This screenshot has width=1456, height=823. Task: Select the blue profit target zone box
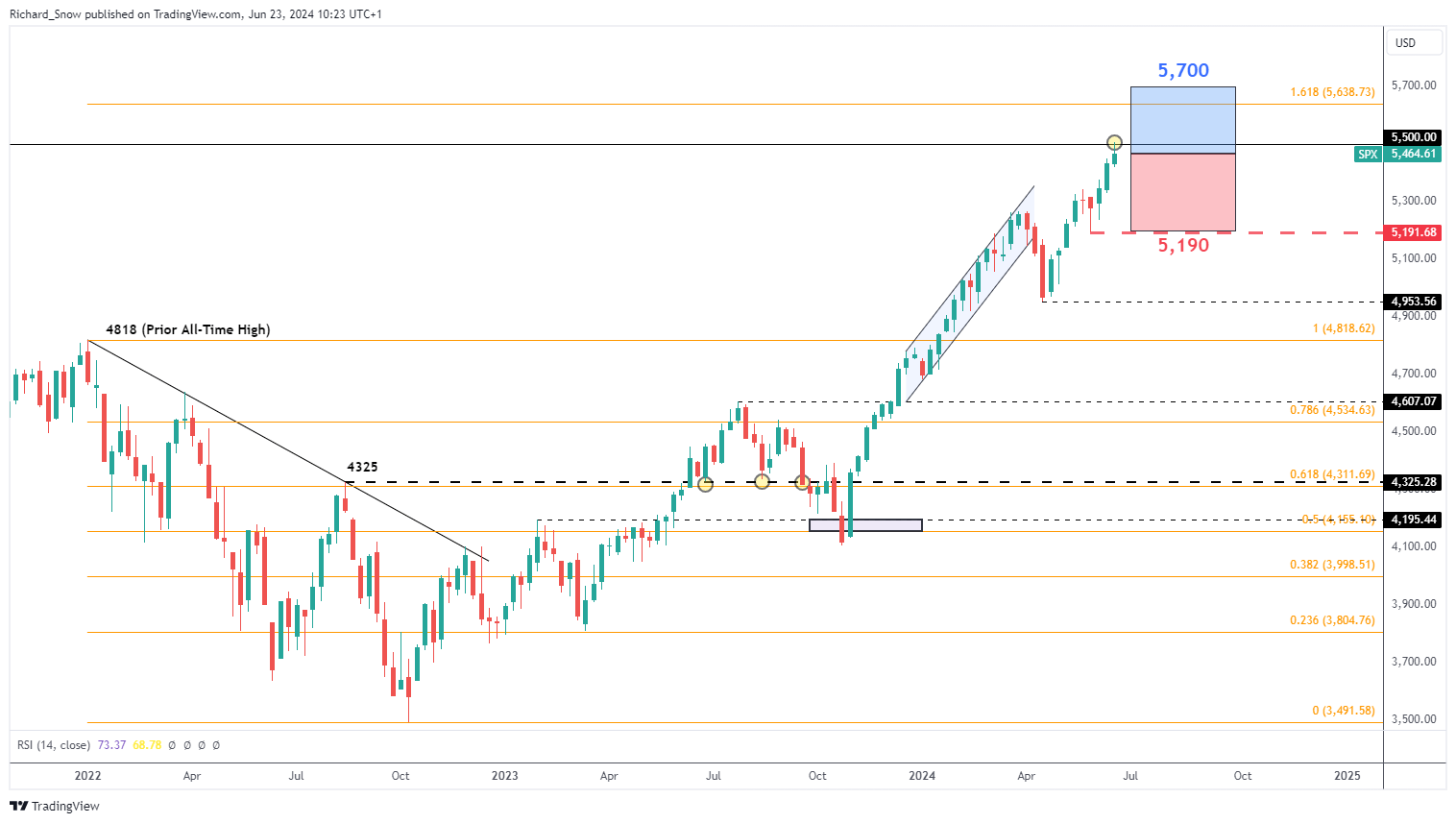[1182, 120]
